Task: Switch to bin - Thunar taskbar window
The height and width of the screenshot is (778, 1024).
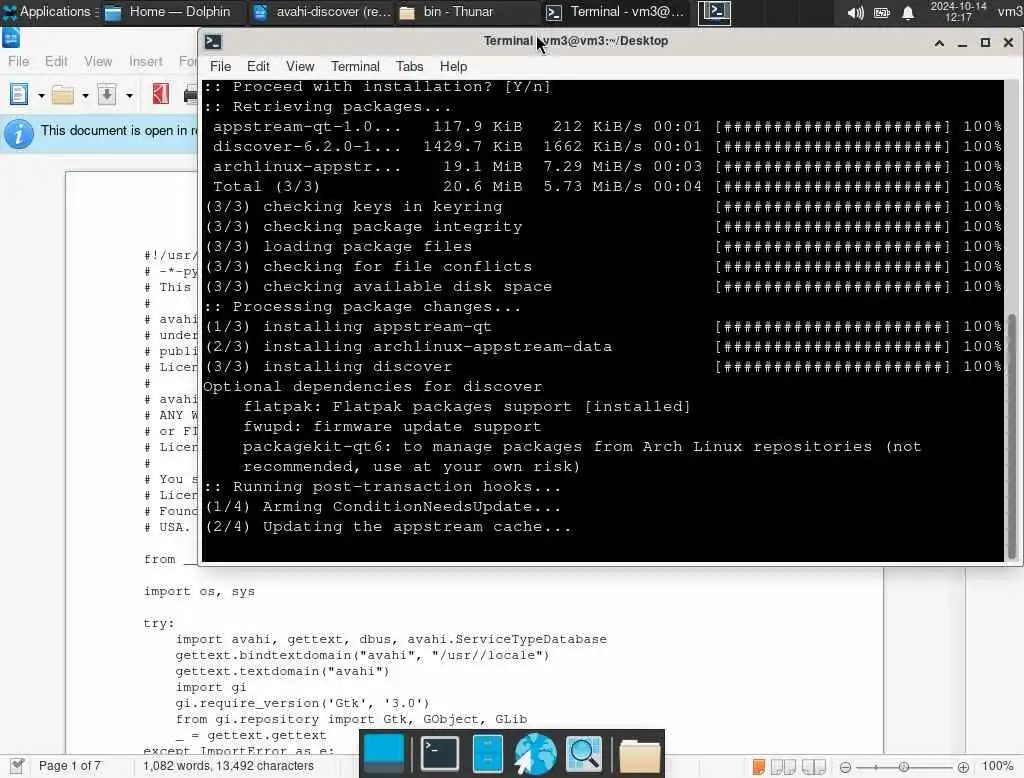Action: pos(466,12)
